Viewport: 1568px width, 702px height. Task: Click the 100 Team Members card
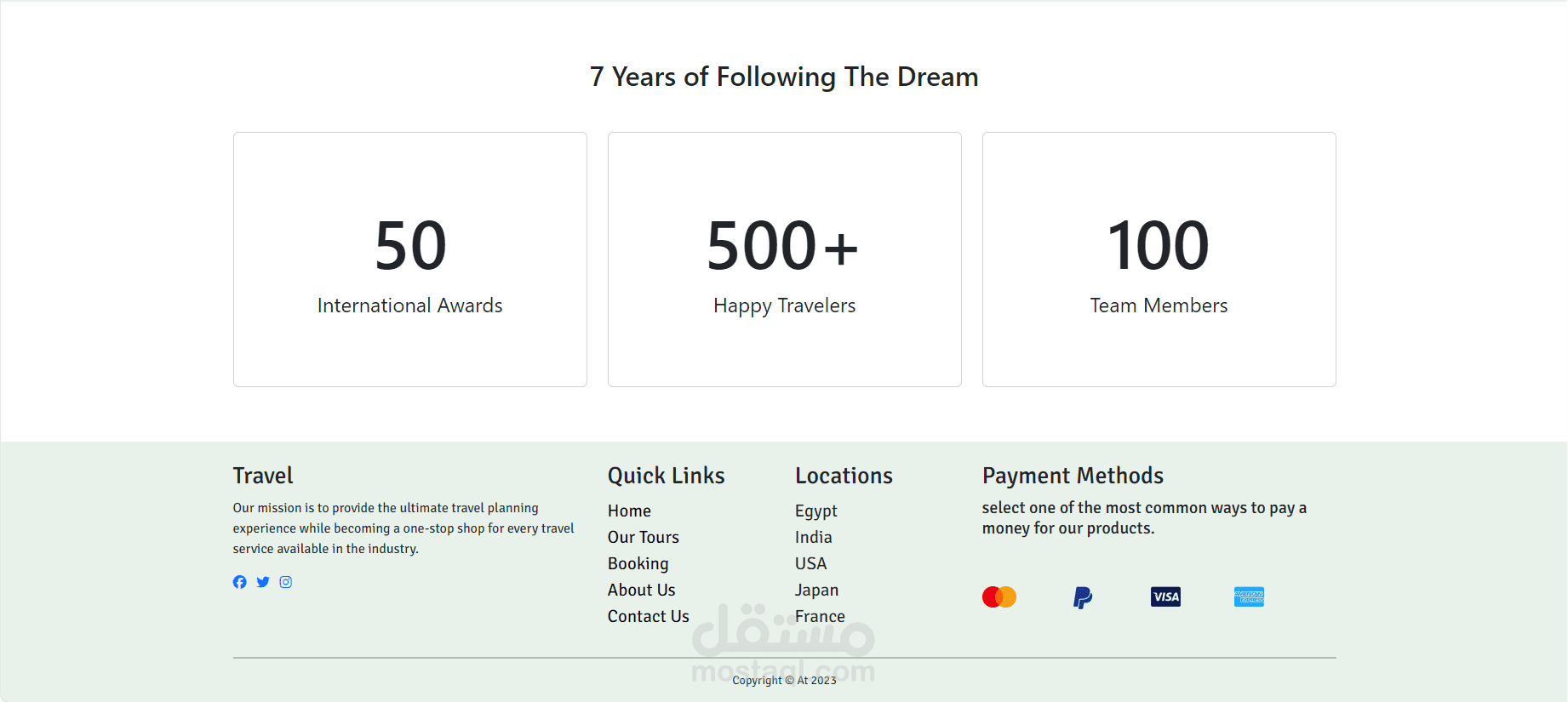click(1159, 260)
